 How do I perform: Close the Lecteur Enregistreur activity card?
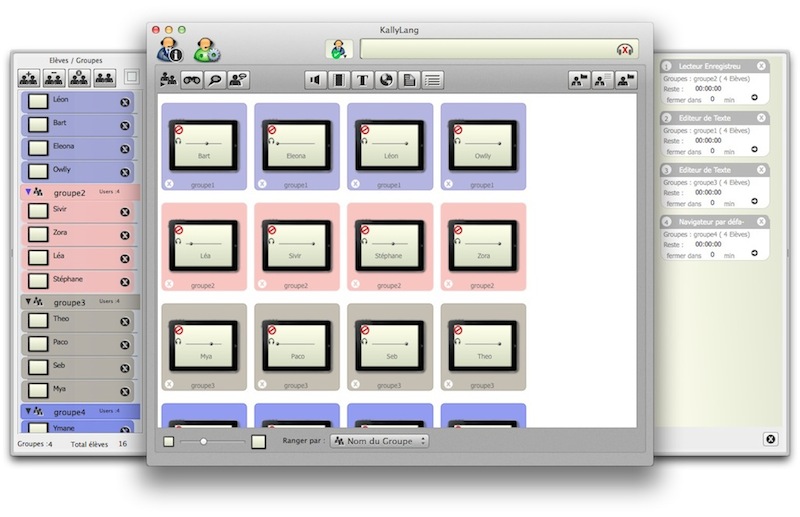761,66
